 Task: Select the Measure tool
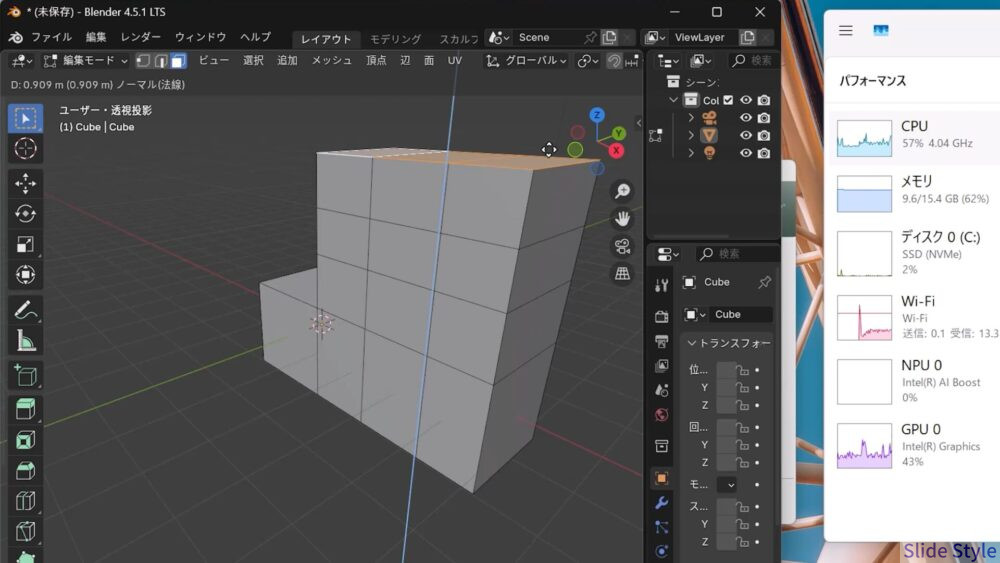pyautogui.click(x=25, y=341)
